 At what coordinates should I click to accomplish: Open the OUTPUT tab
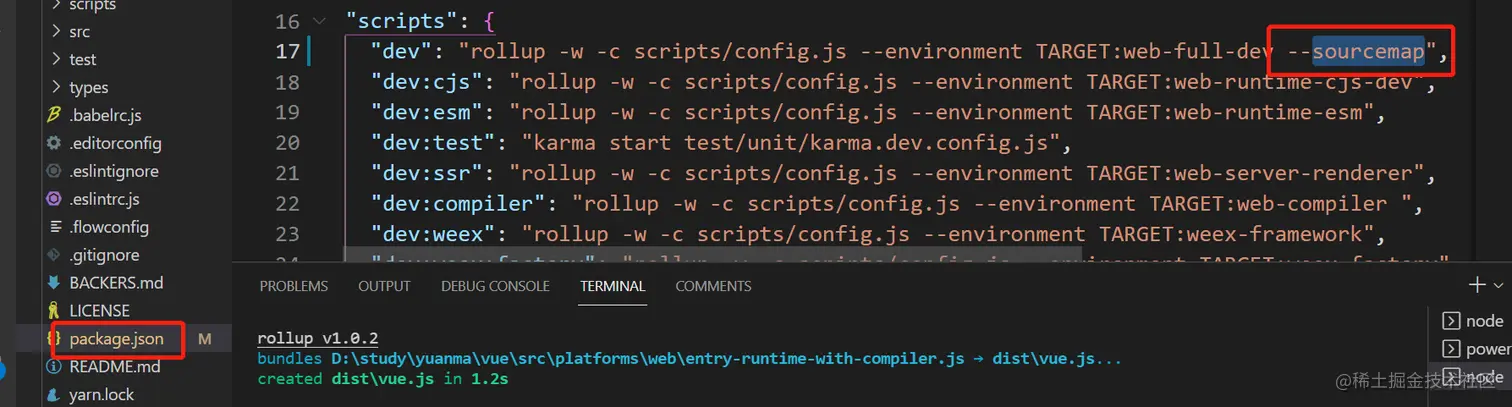384,286
